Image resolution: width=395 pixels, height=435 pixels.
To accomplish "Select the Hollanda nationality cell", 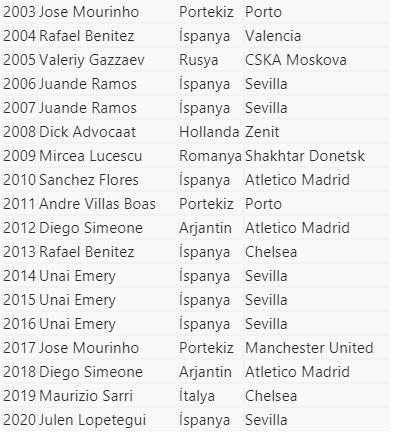I will (x=209, y=132).
